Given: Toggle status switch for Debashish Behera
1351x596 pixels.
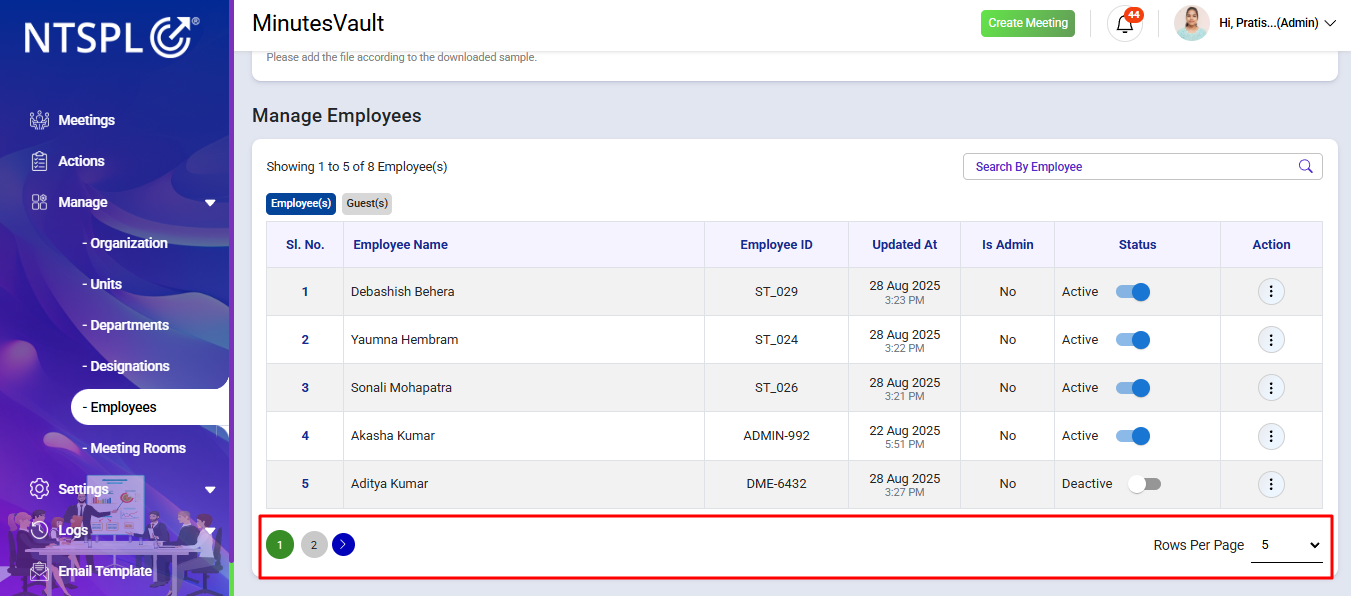Looking at the screenshot, I should pyautogui.click(x=1133, y=292).
